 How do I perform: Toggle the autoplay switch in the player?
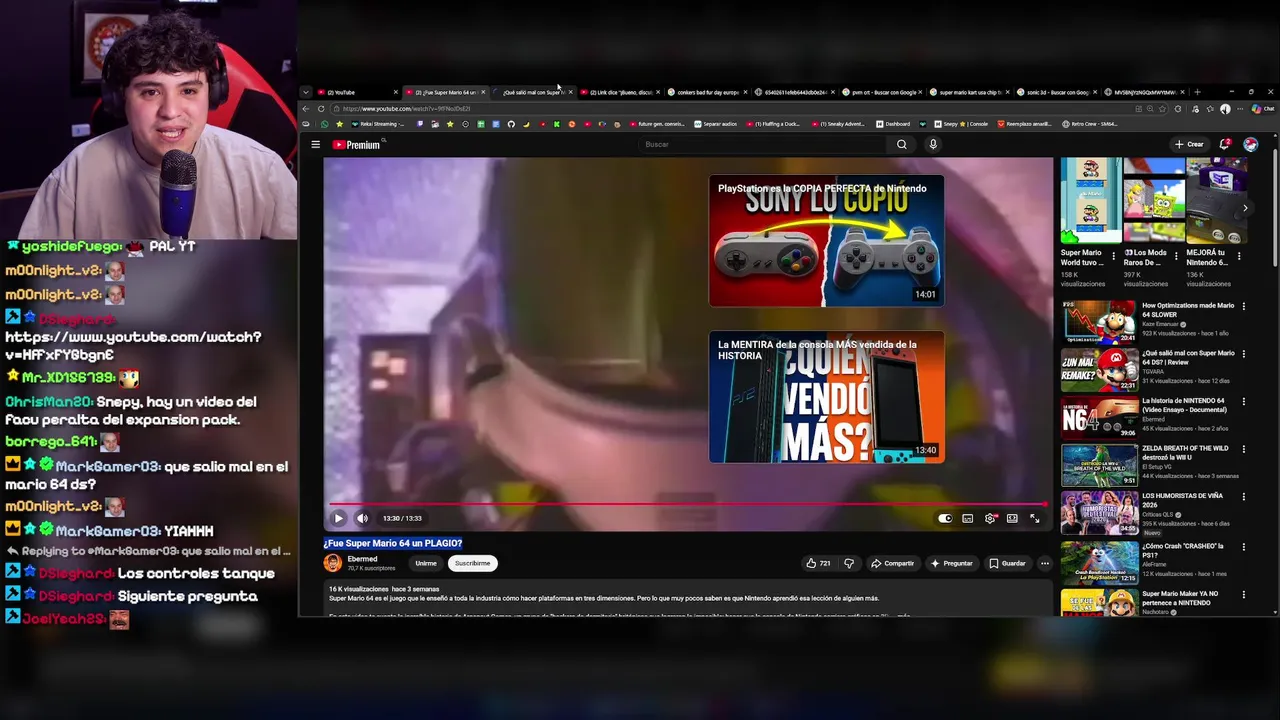[945, 518]
